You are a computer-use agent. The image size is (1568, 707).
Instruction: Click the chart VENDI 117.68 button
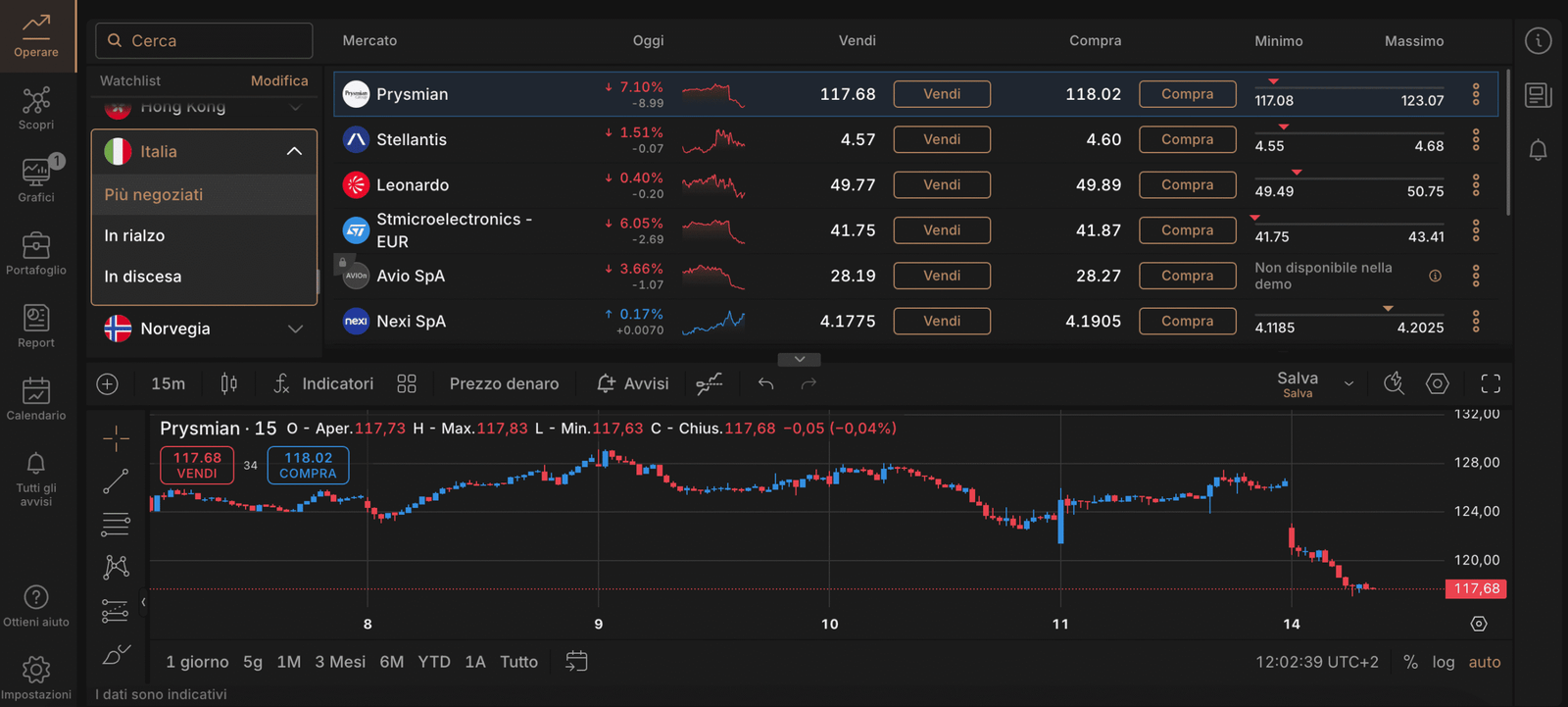click(197, 466)
